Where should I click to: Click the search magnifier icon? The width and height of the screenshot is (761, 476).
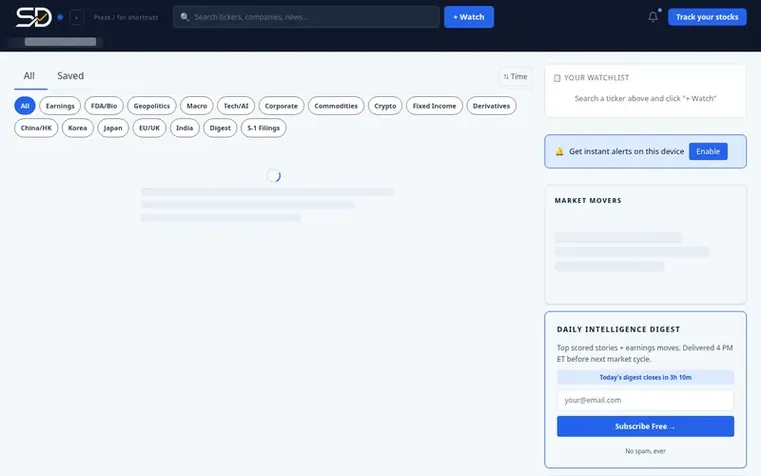(x=184, y=17)
